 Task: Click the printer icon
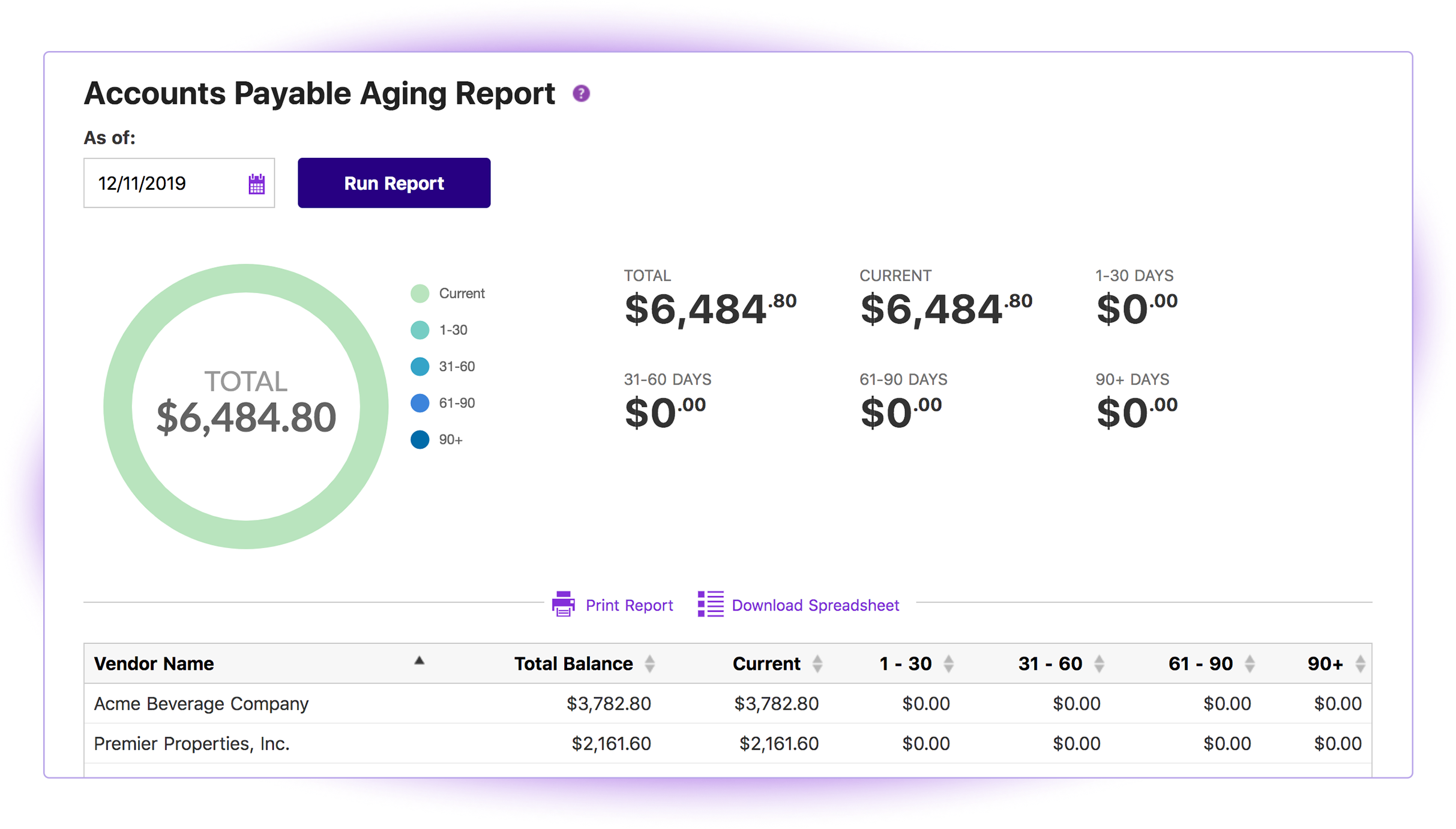[563, 604]
